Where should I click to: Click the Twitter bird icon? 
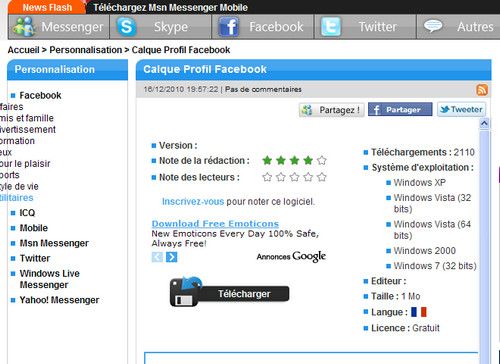(331, 27)
